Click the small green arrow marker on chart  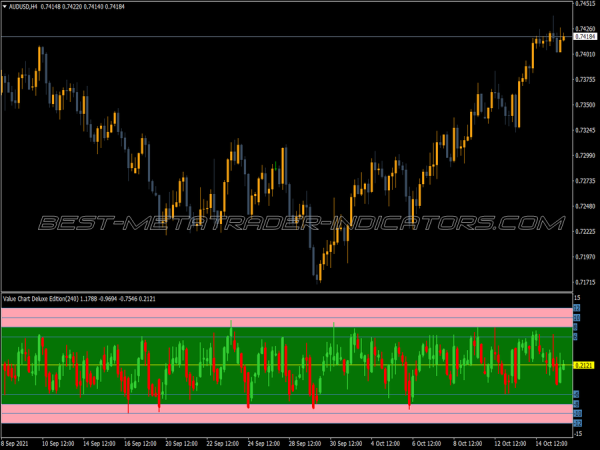tap(276, 166)
